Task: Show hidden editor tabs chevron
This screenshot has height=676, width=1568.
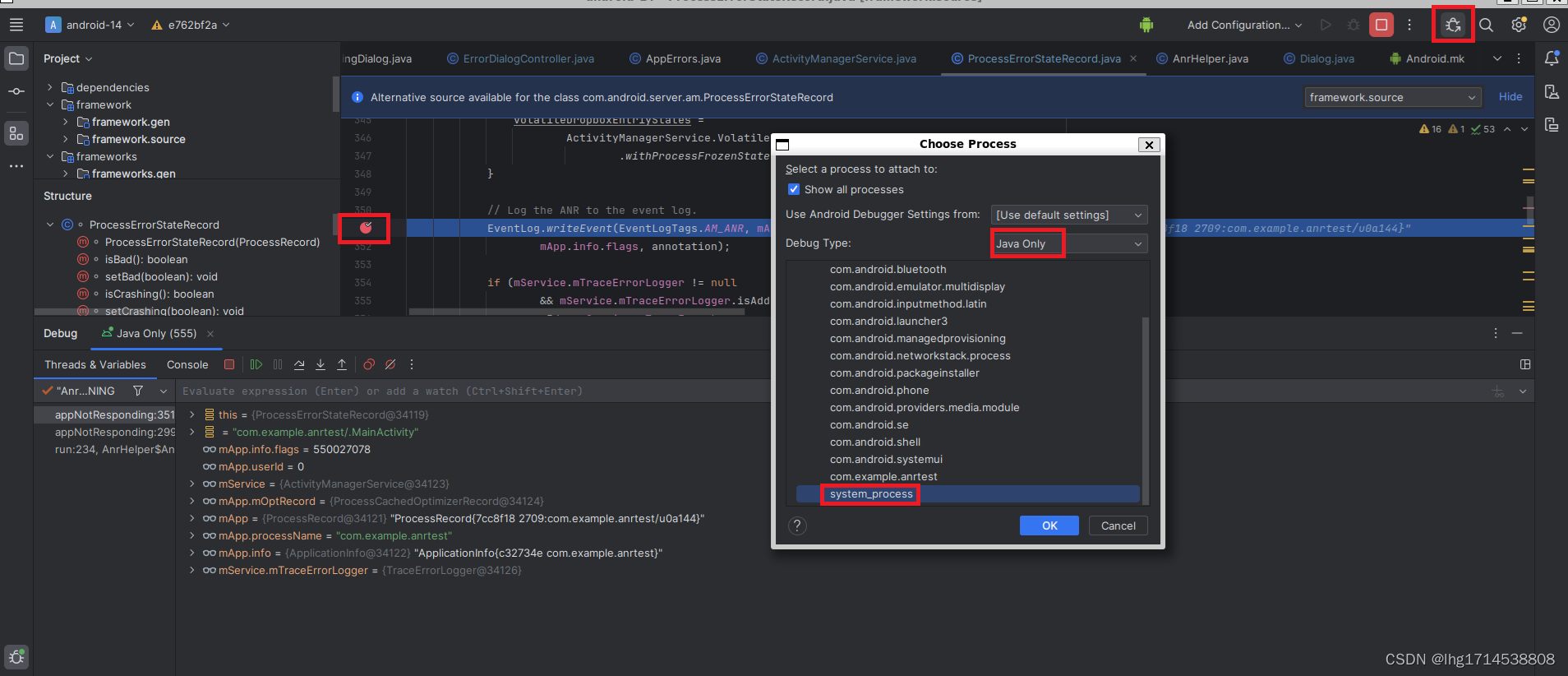Action: tap(1497, 58)
